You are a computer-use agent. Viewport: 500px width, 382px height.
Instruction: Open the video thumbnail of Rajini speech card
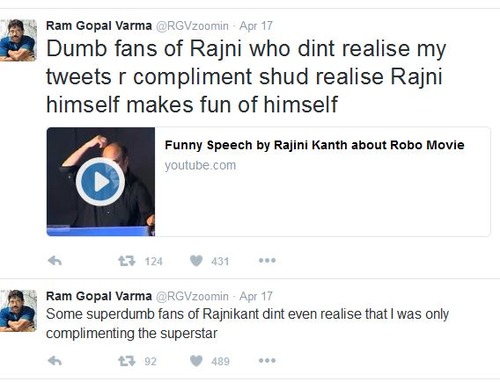coord(101,182)
